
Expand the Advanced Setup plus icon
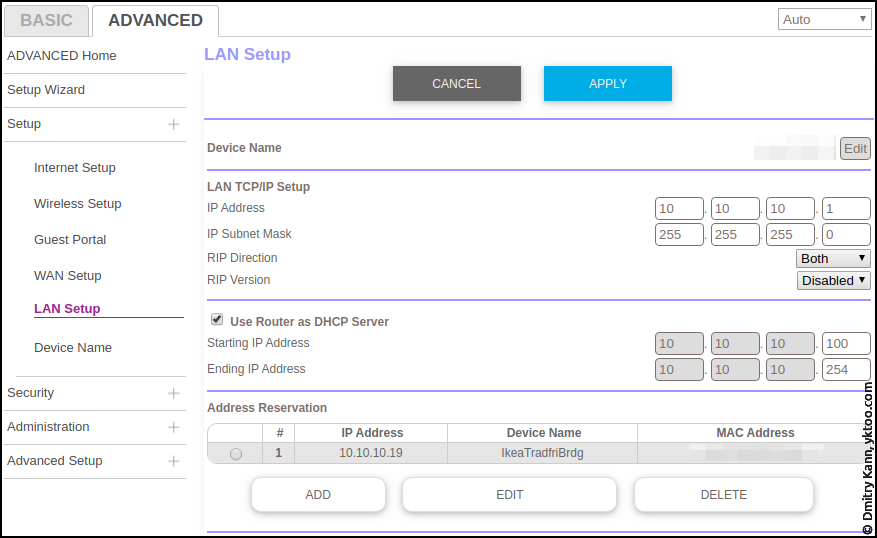pyautogui.click(x=173, y=461)
